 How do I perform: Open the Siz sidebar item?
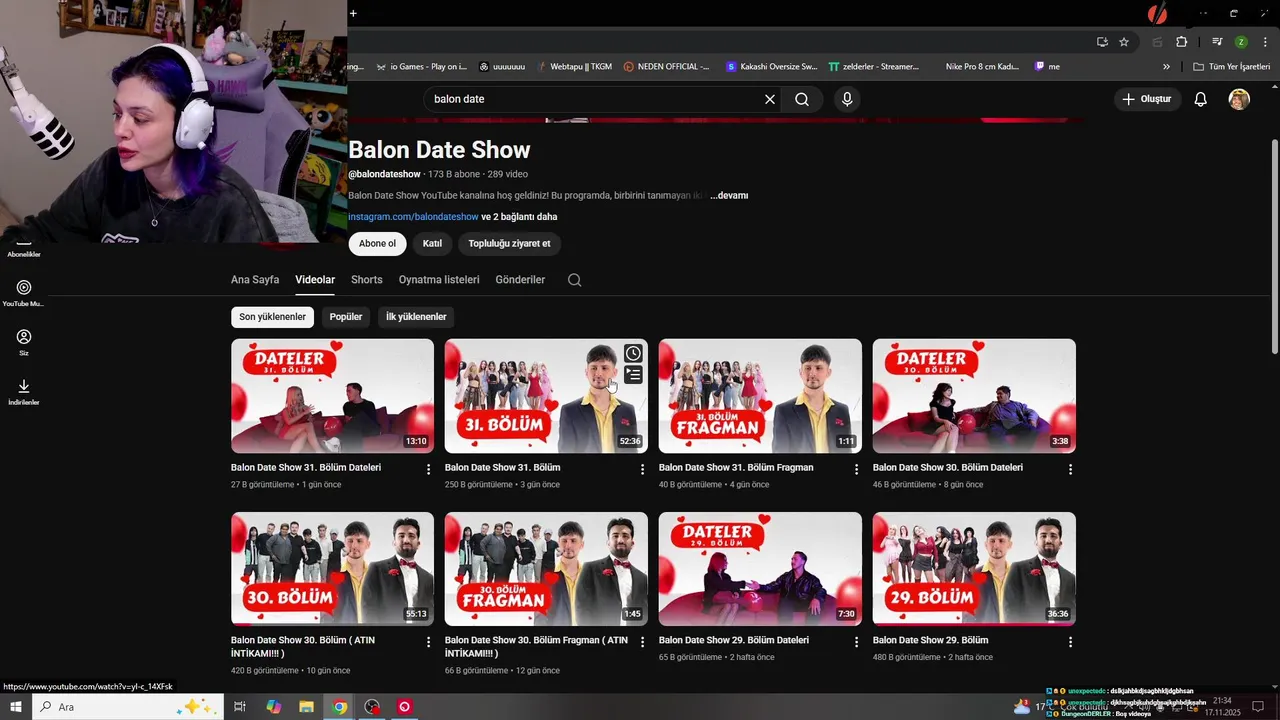tap(24, 342)
